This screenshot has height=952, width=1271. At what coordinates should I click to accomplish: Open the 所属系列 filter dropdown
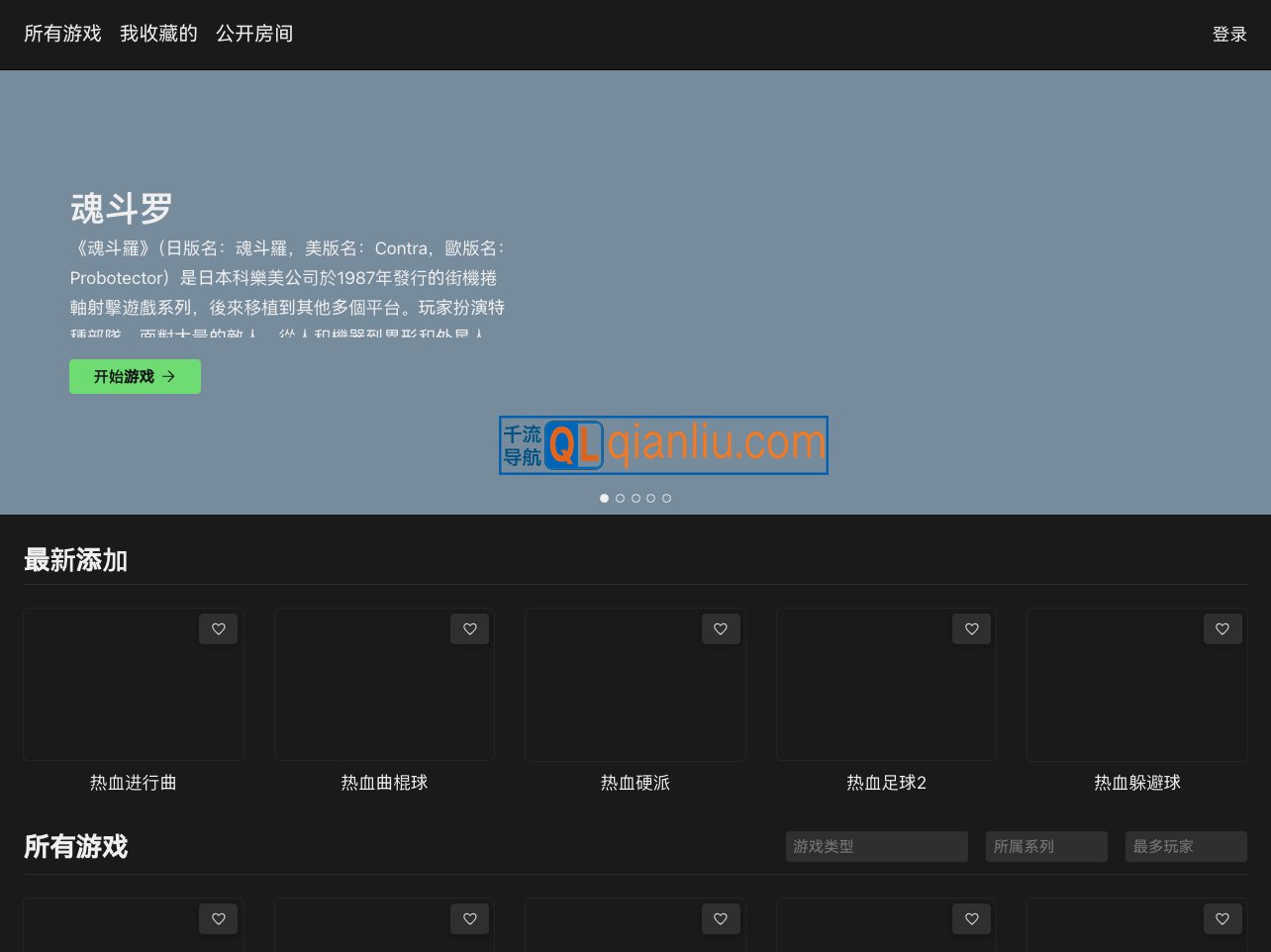(1045, 846)
